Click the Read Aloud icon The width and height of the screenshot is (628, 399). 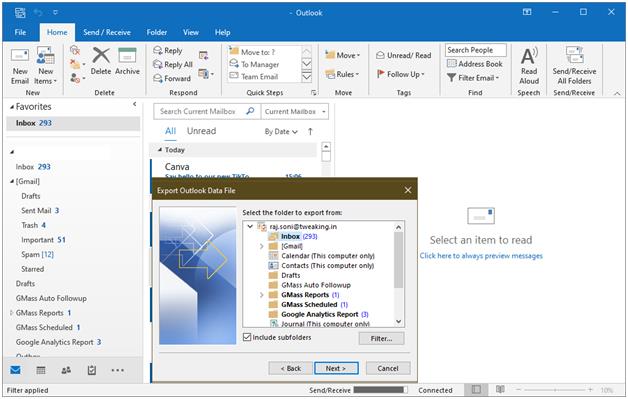pyautogui.click(x=529, y=56)
